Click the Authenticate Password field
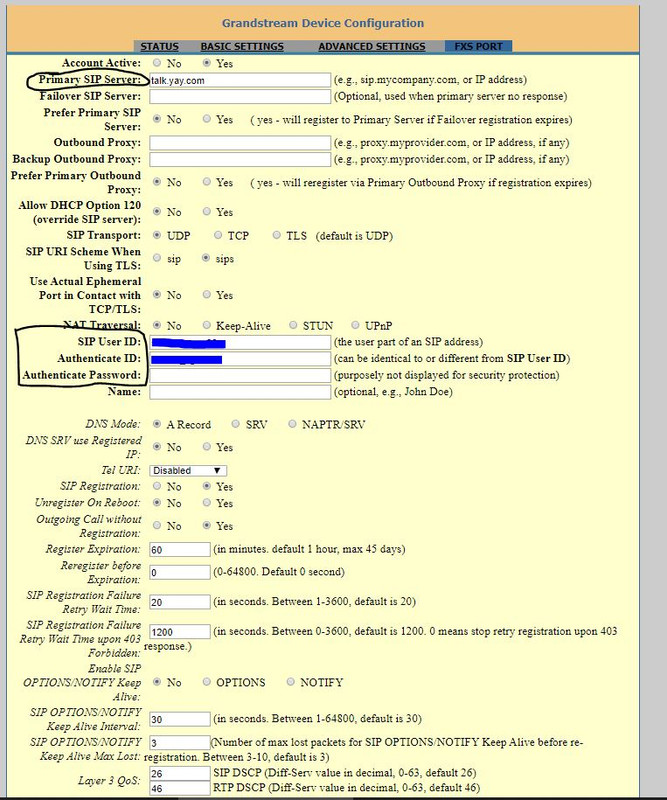 coord(240,376)
